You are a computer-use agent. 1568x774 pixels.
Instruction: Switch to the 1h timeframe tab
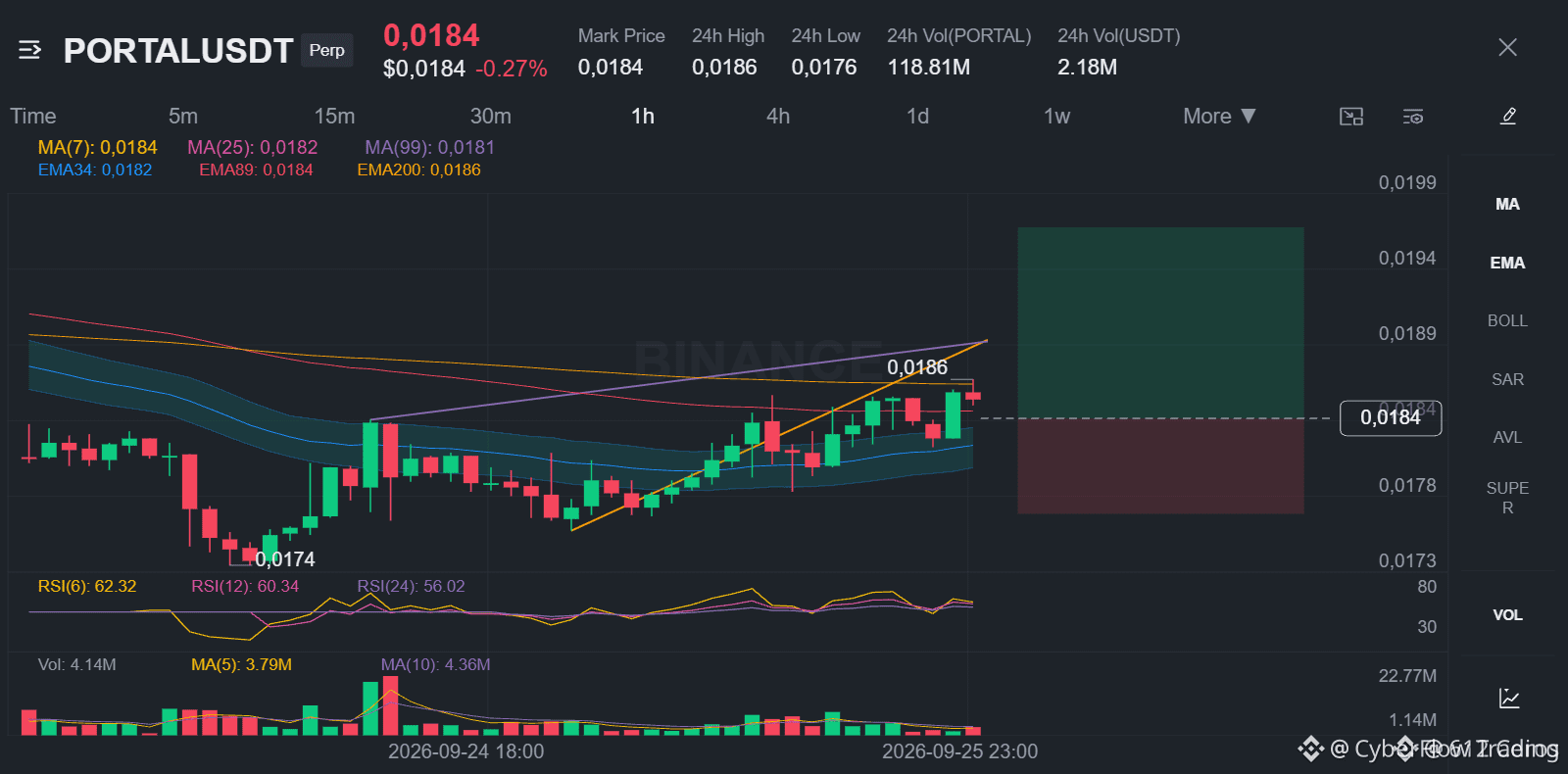click(x=642, y=116)
